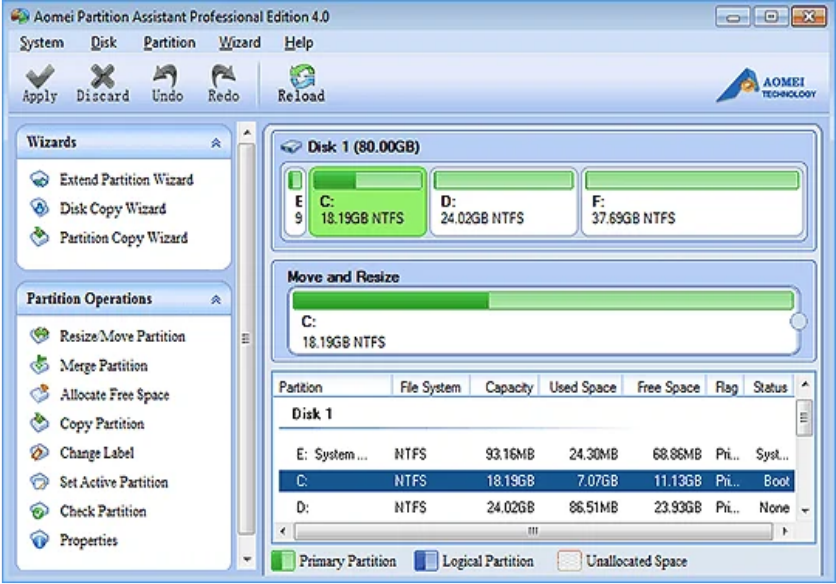The height and width of the screenshot is (584, 836).
Task: Click the Resize/Move Partition icon
Action: point(39,335)
